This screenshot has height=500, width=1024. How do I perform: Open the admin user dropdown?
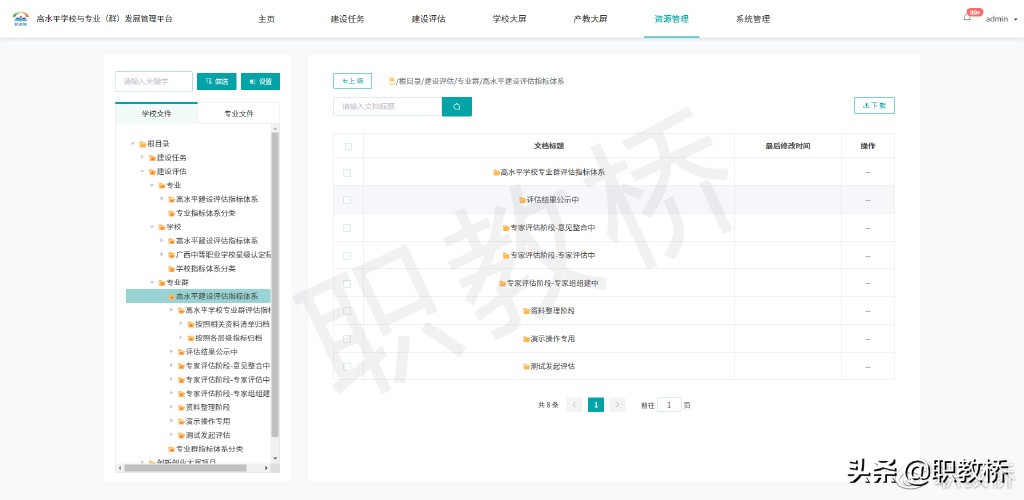point(1001,19)
